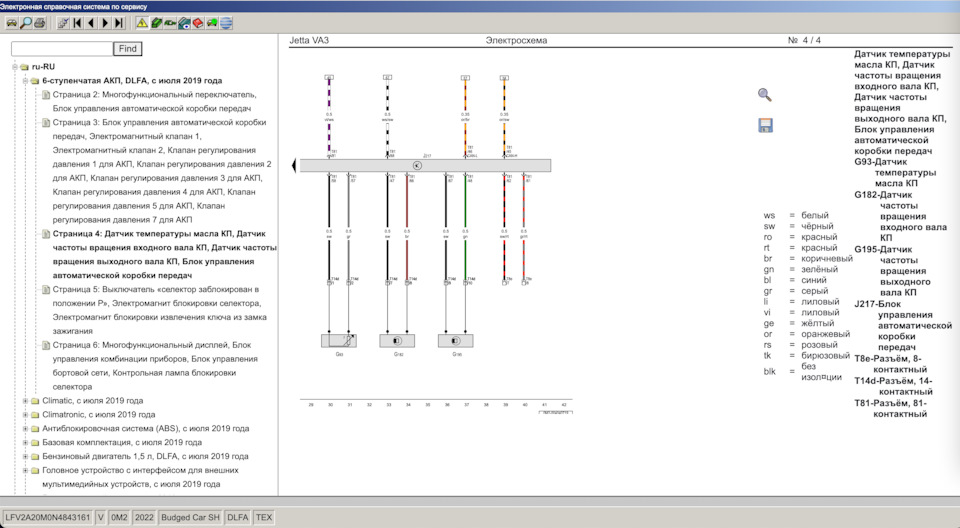Select Антиблокировочная система (ABS) tree item
This screenshot has height=528, width=960.
146,429
